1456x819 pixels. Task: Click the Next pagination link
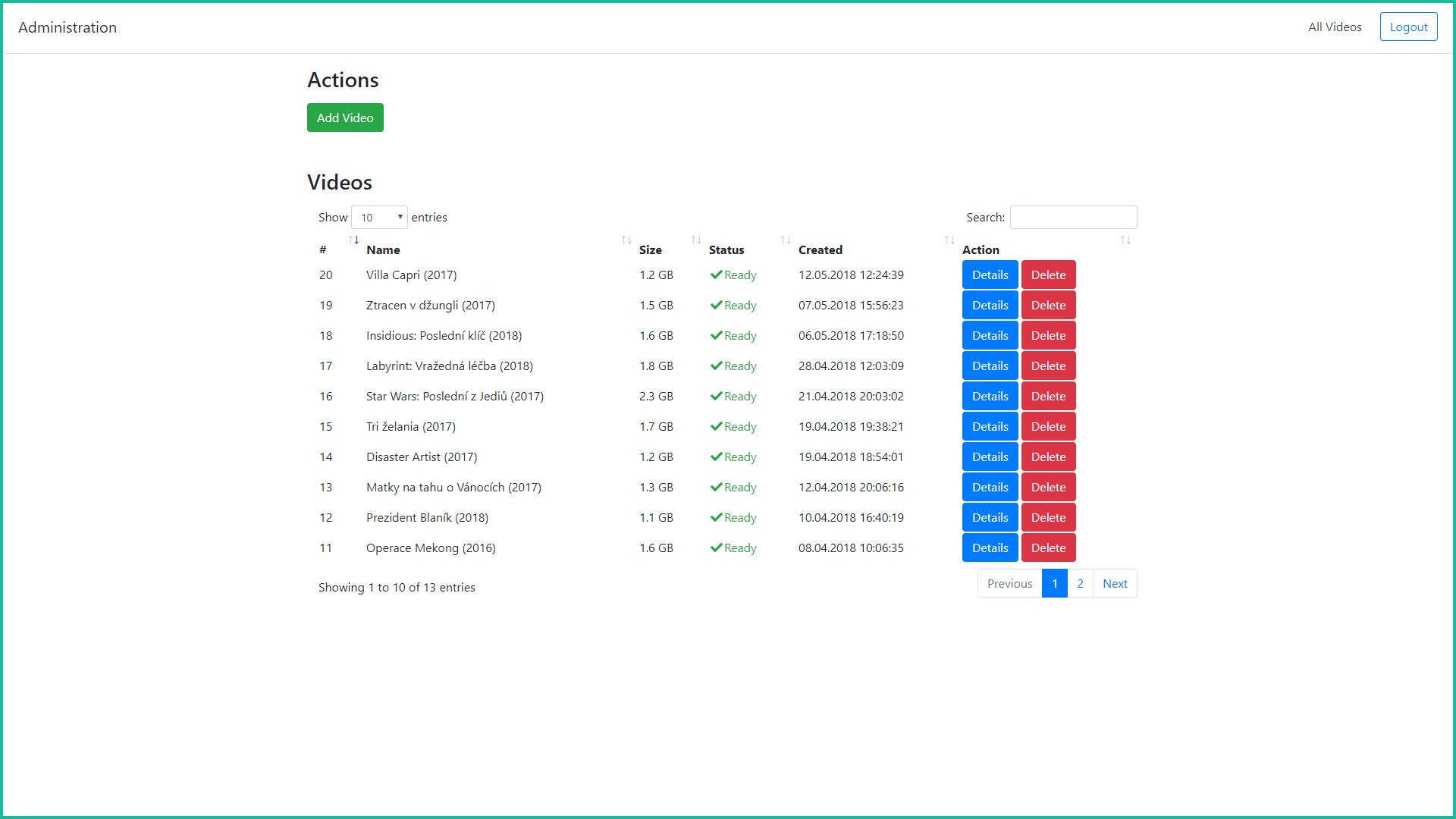tap(1115, 584)
